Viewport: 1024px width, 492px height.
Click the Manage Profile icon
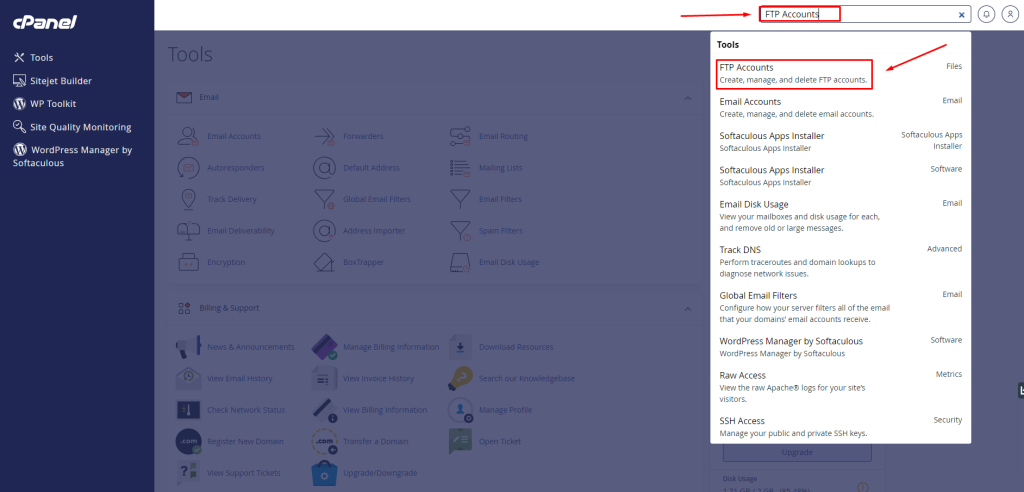point(460,410)
